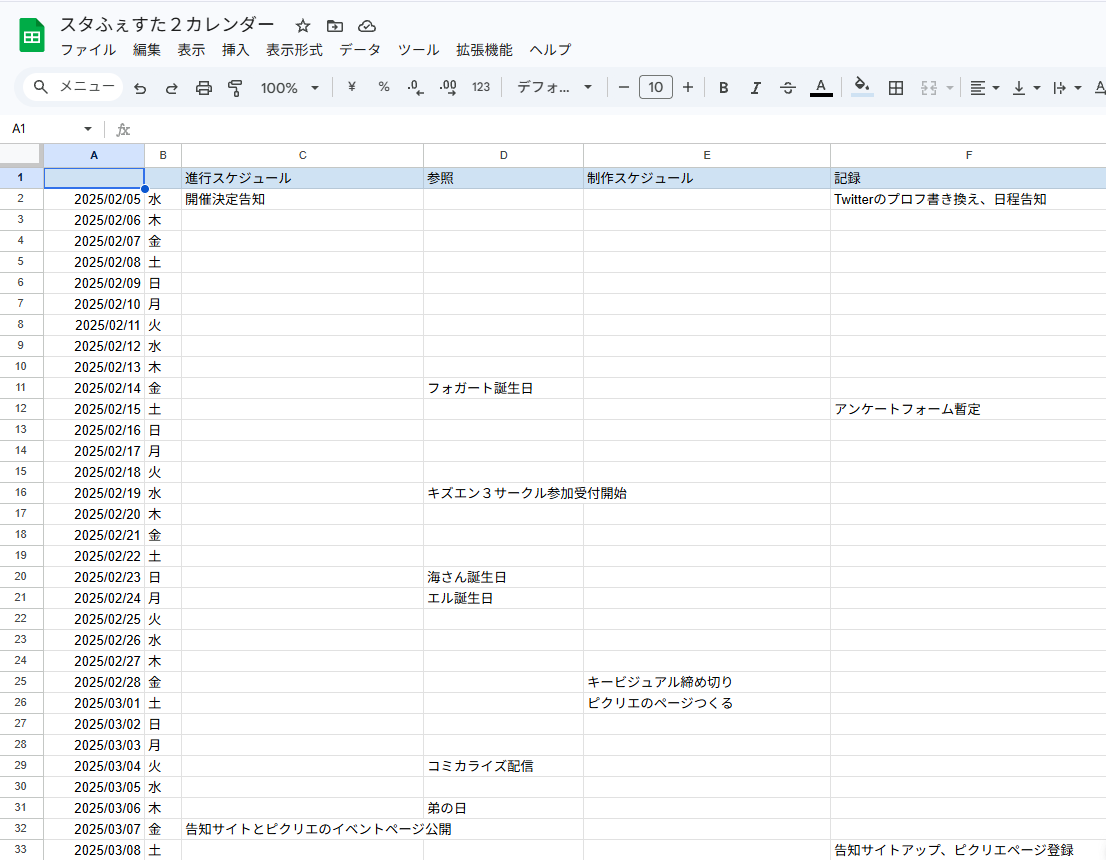Click the font size field showing 10
This screenshot has width=1106, height=860.
[x=656, y=87]
